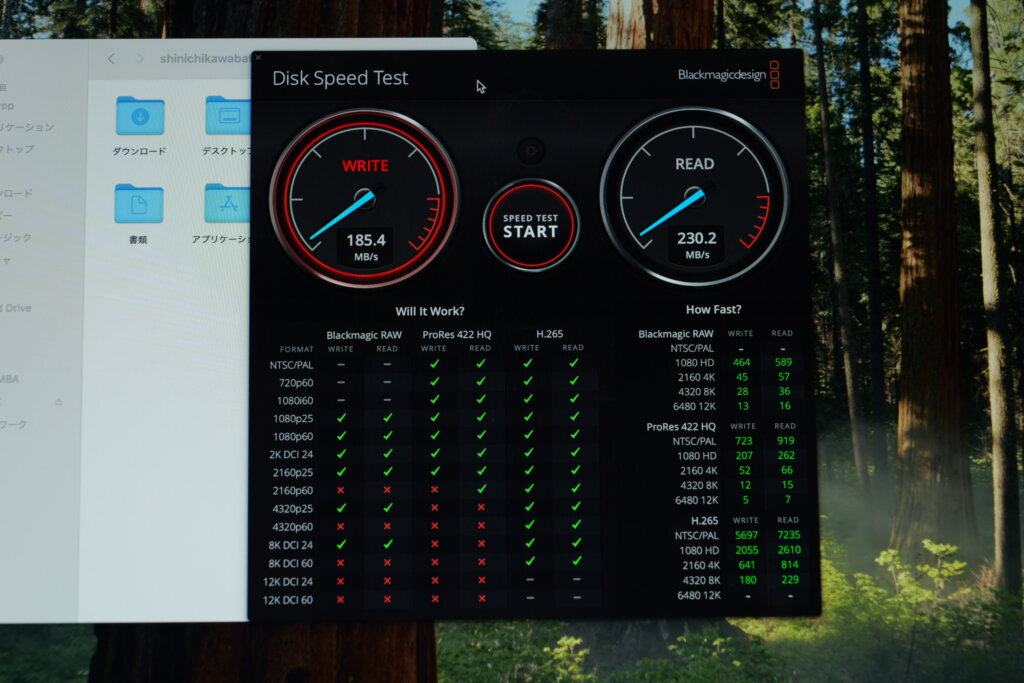Open the 書類 folder in Finder
Screen dimensions: 1024x683
click(138, 214)
